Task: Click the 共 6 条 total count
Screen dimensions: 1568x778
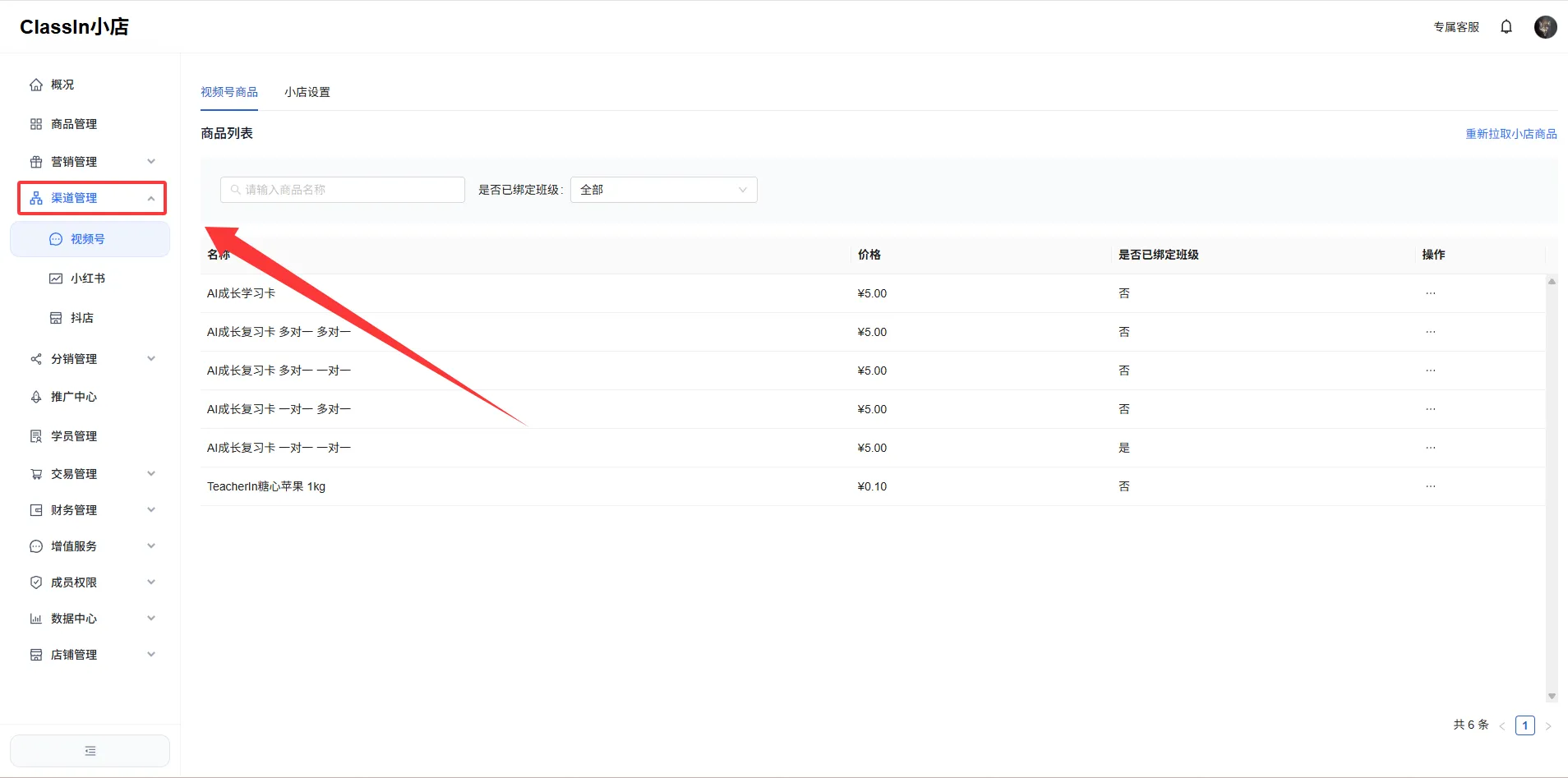Action: coord(1471,725)
